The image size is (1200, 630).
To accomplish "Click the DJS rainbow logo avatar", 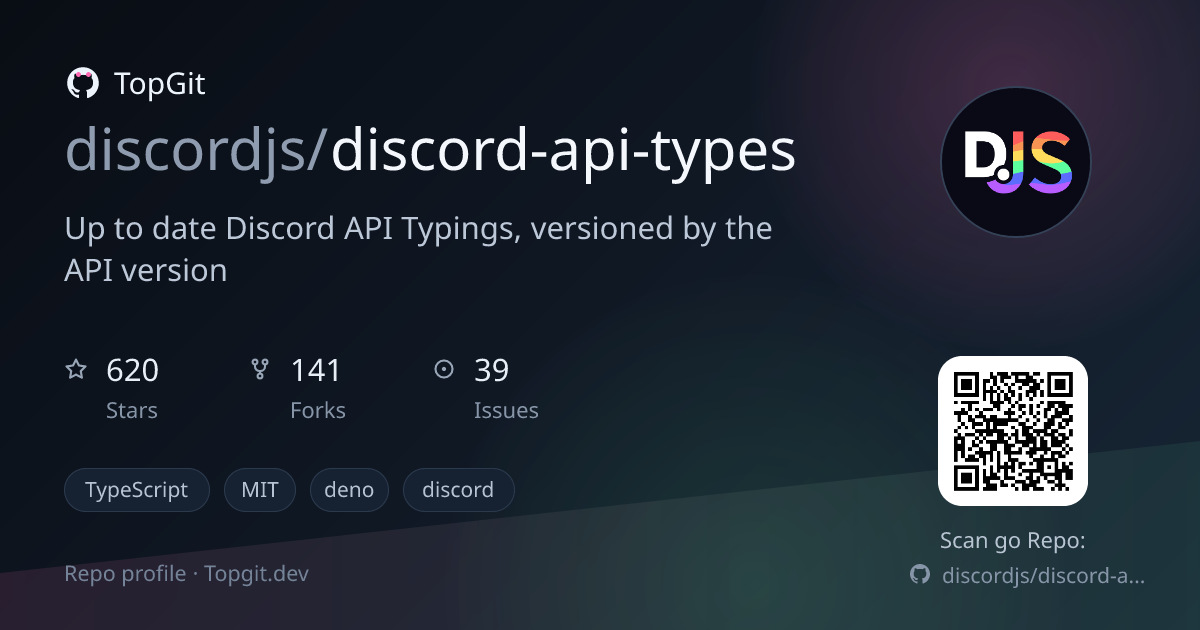I will tap(1016, 162).
